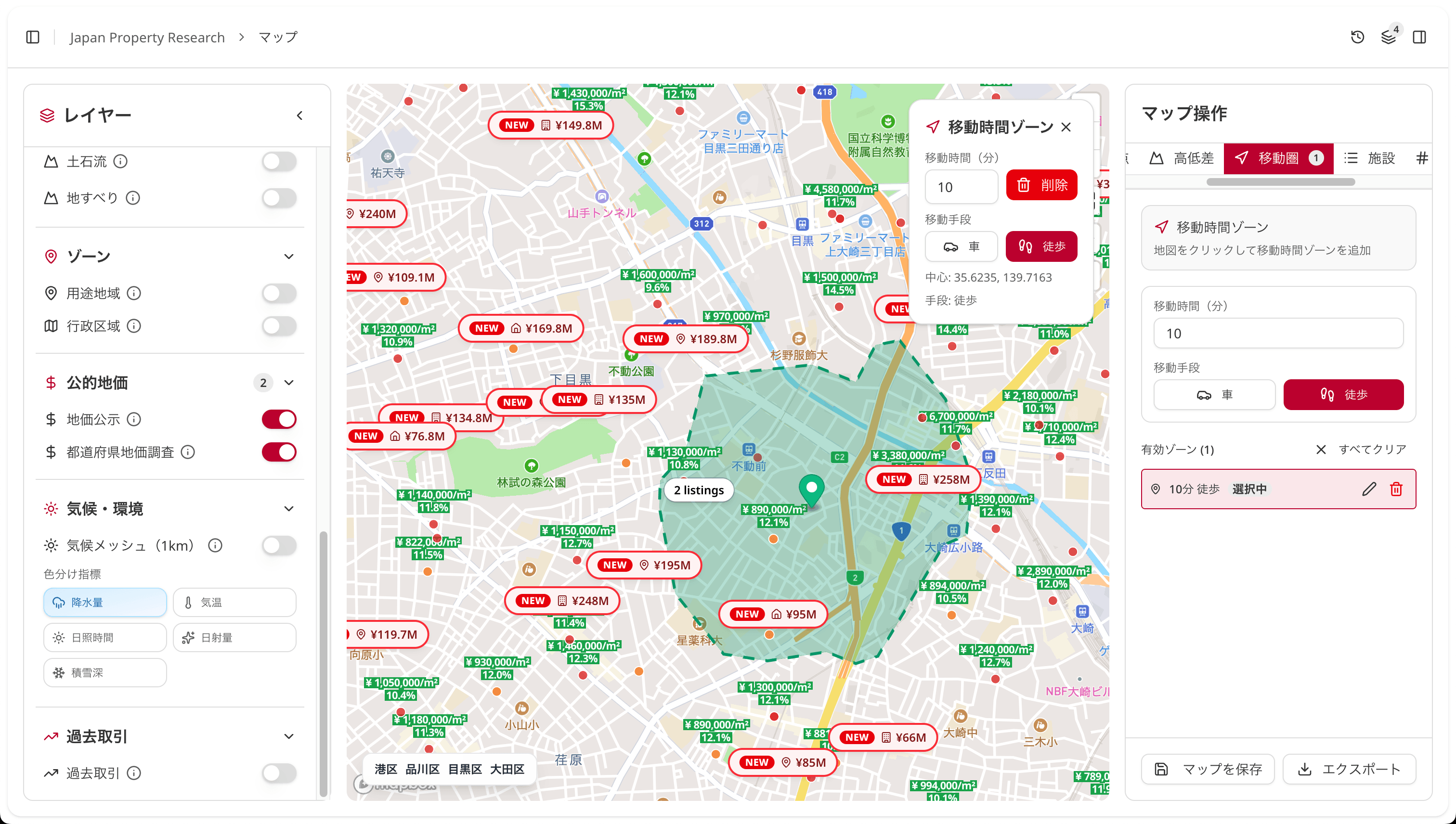Collapse the ゾーン section chevron
This screenshot has width=1456, height=824.
(289, 257)
